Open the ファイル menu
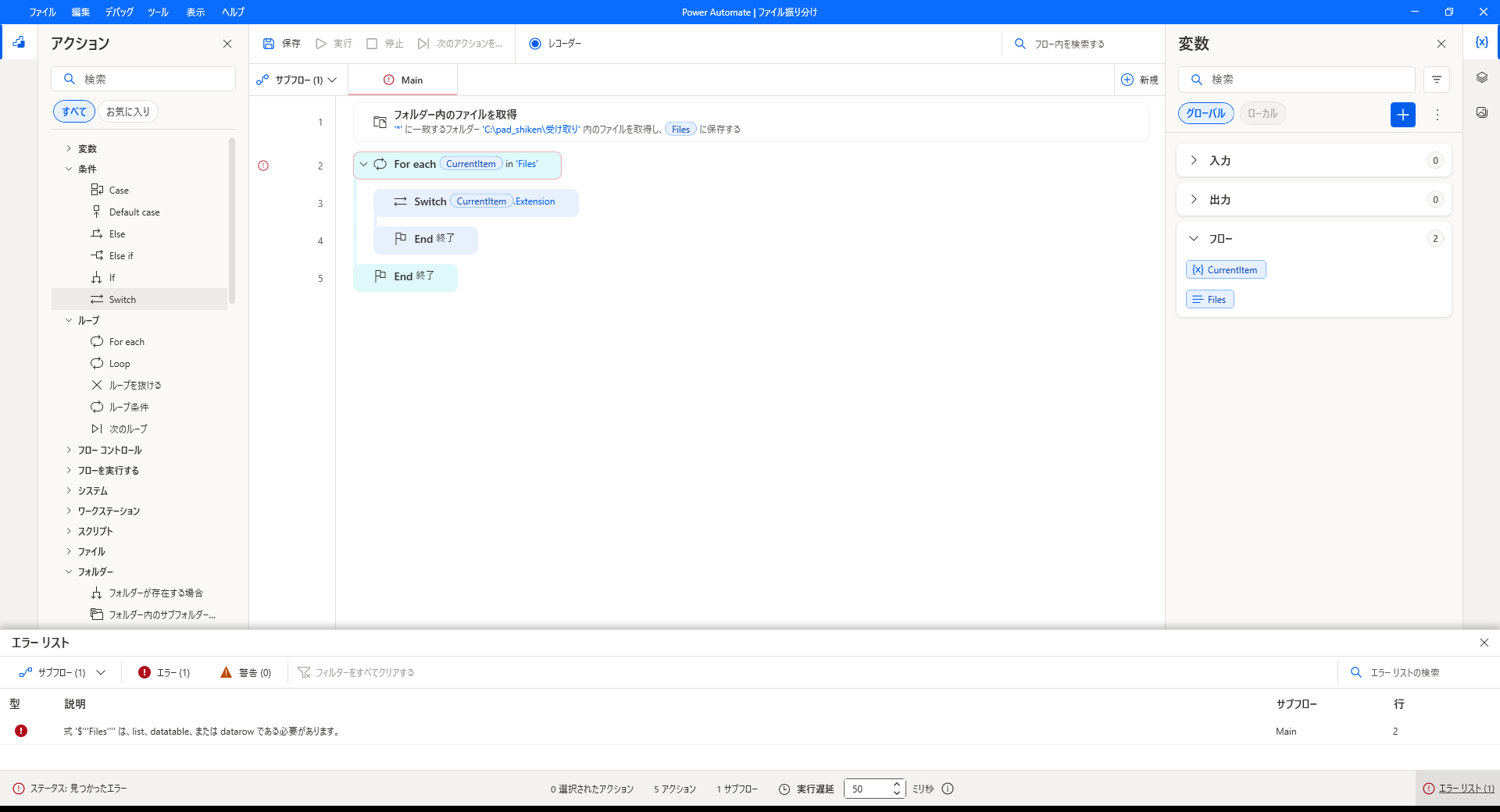1500x812 pixels. click(x=42, y=12)
